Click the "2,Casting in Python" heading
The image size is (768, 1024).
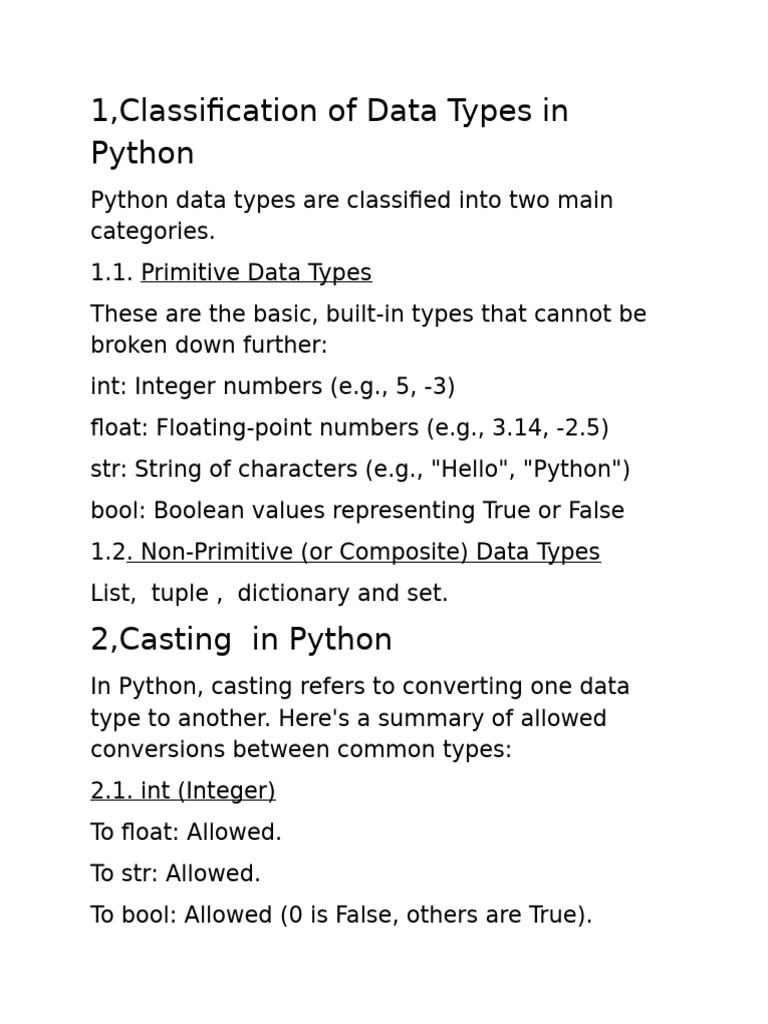tap(241, 640)
